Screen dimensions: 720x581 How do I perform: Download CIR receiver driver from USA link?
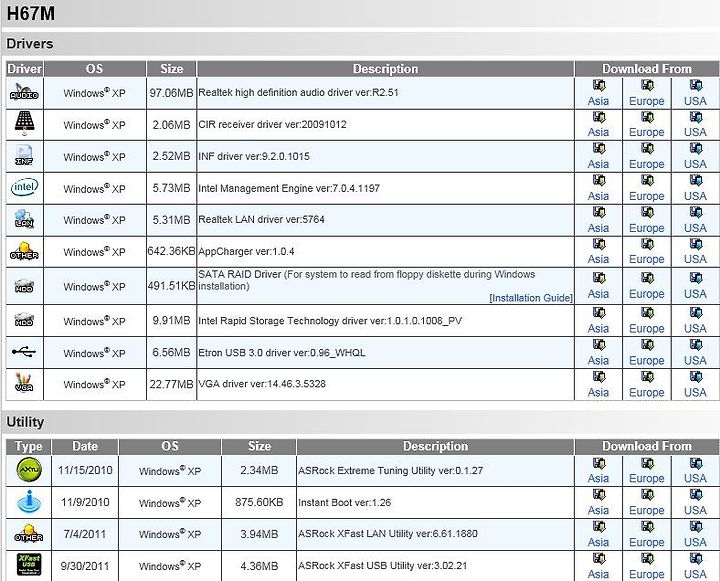pos(695,132)
